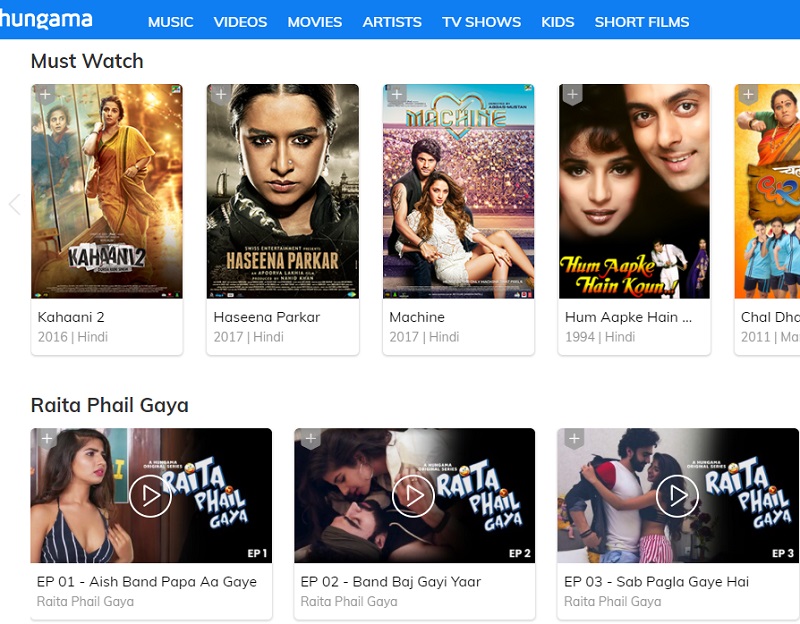Screen dimensions: 800x624
Task: Open the Haseena Parkar title link
Action: 267,317
